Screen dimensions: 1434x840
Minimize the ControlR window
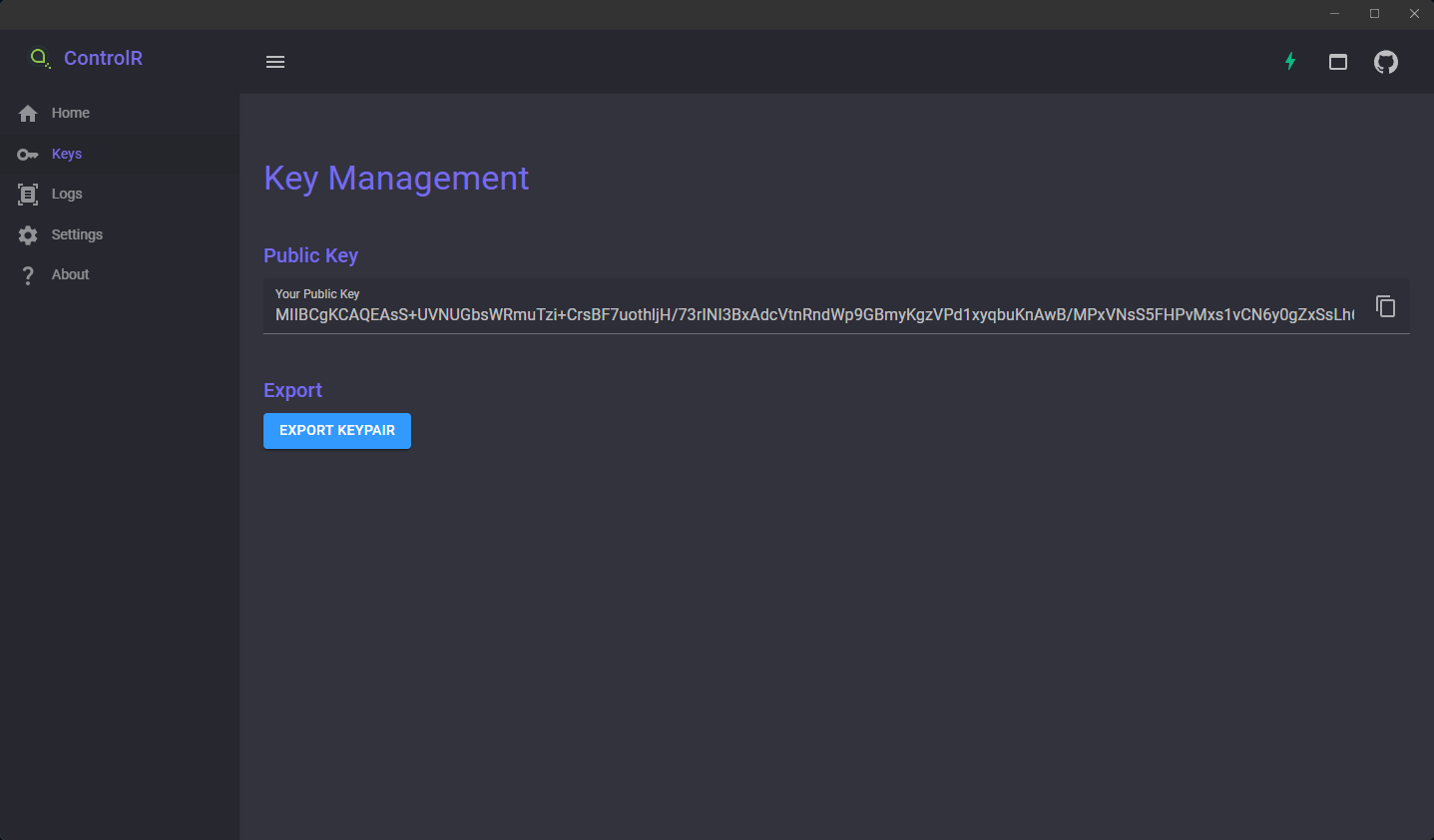coord(1334,14)
